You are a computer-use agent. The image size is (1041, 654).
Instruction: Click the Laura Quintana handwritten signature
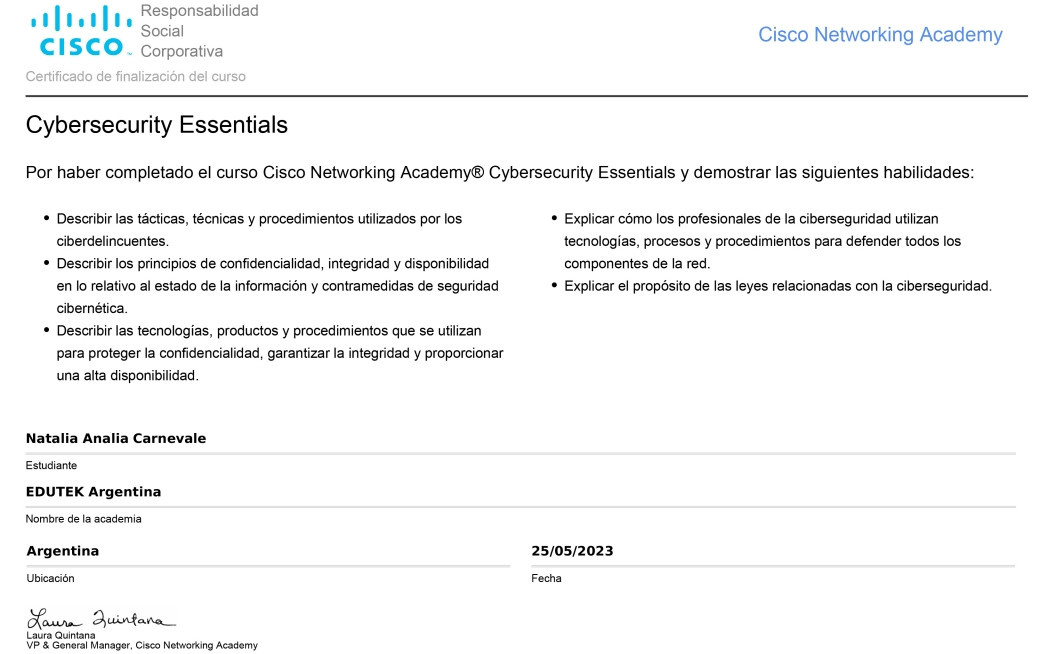tap(101, 618)
